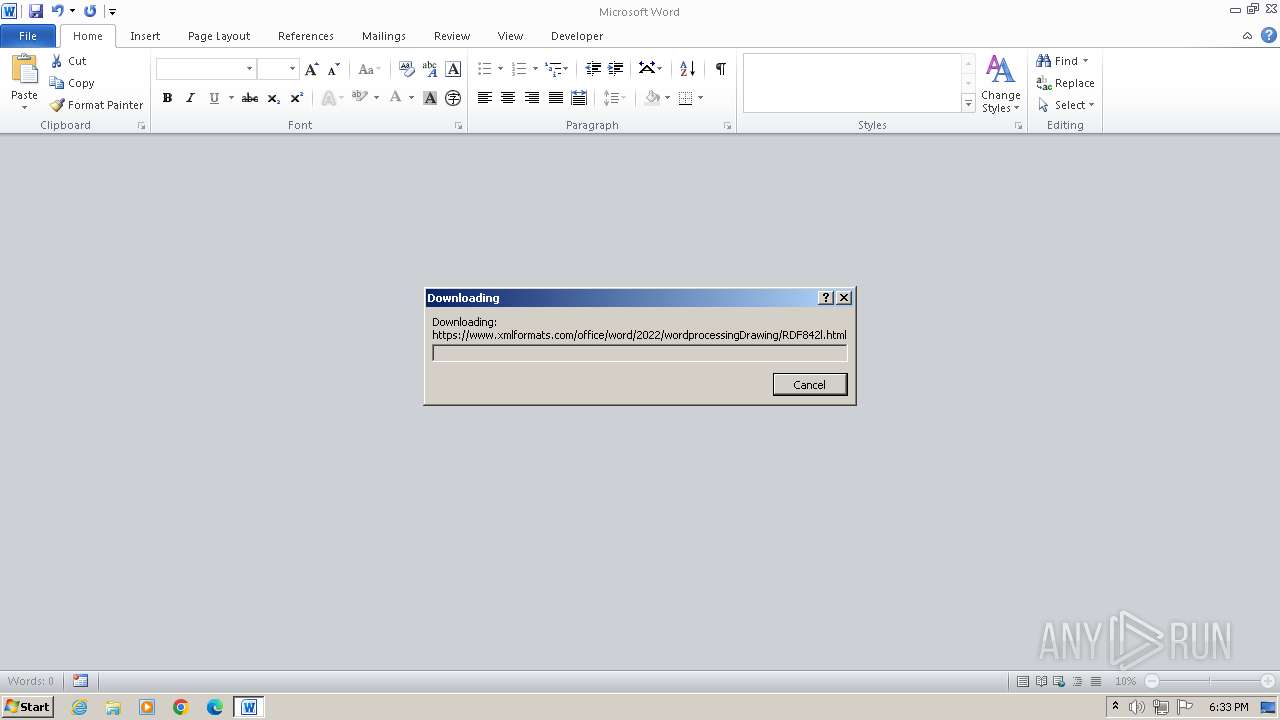Click Copy button in Clipboard group

73,83
